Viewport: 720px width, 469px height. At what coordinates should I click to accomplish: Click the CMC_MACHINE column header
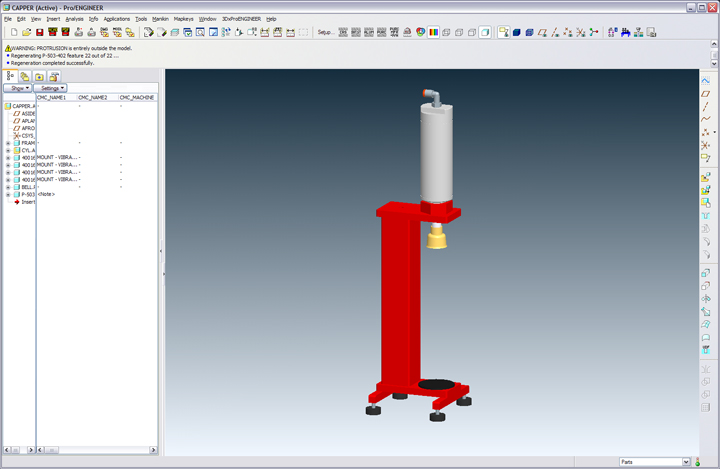click(138, 97)
